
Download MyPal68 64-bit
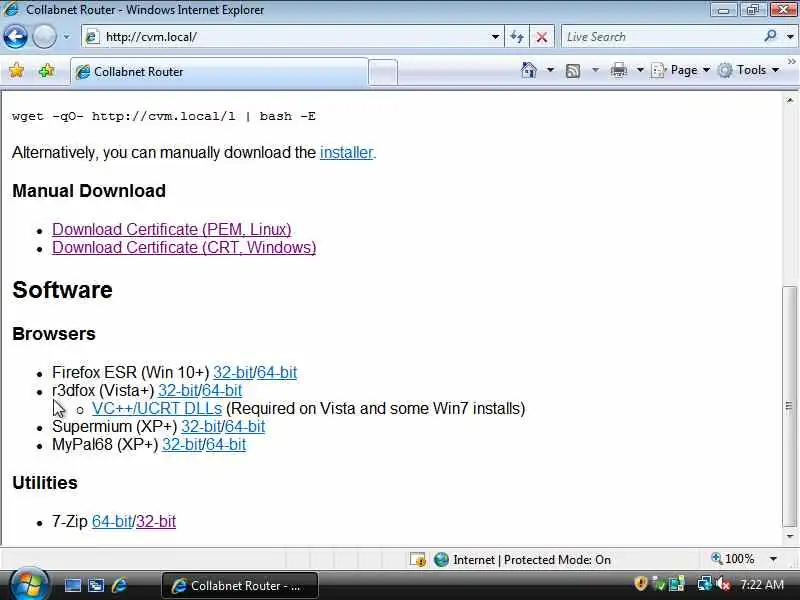point(226,444)
